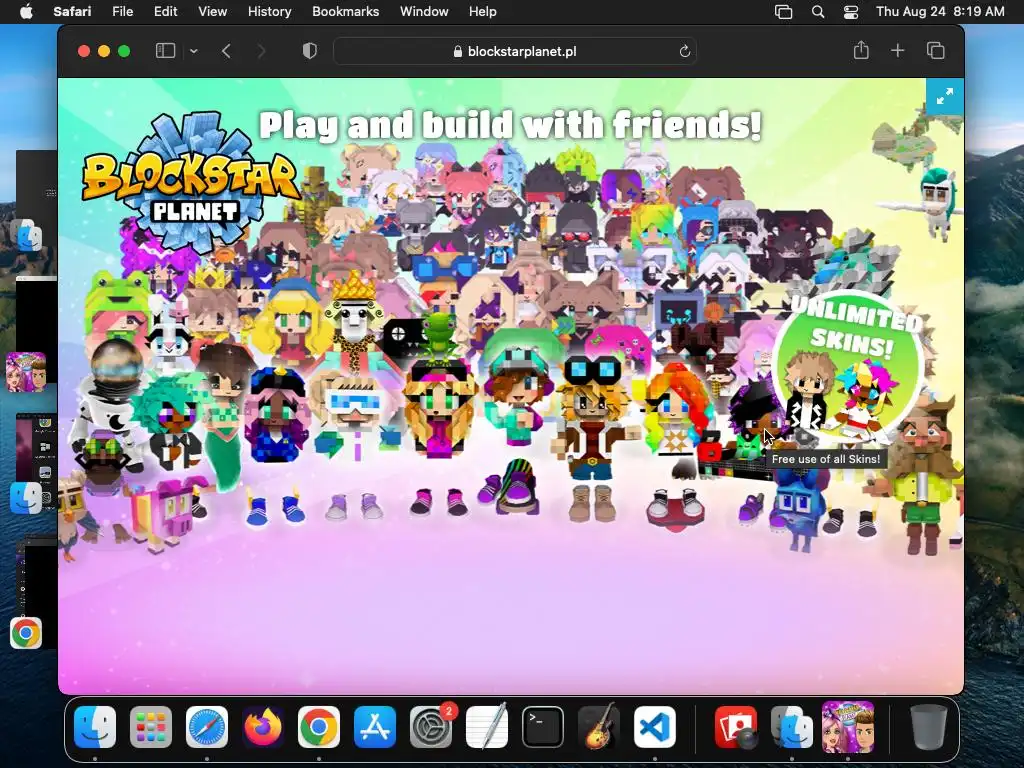Show the tab overview
Viewport: 1024px width, 768px height.
tap(936, 50)
